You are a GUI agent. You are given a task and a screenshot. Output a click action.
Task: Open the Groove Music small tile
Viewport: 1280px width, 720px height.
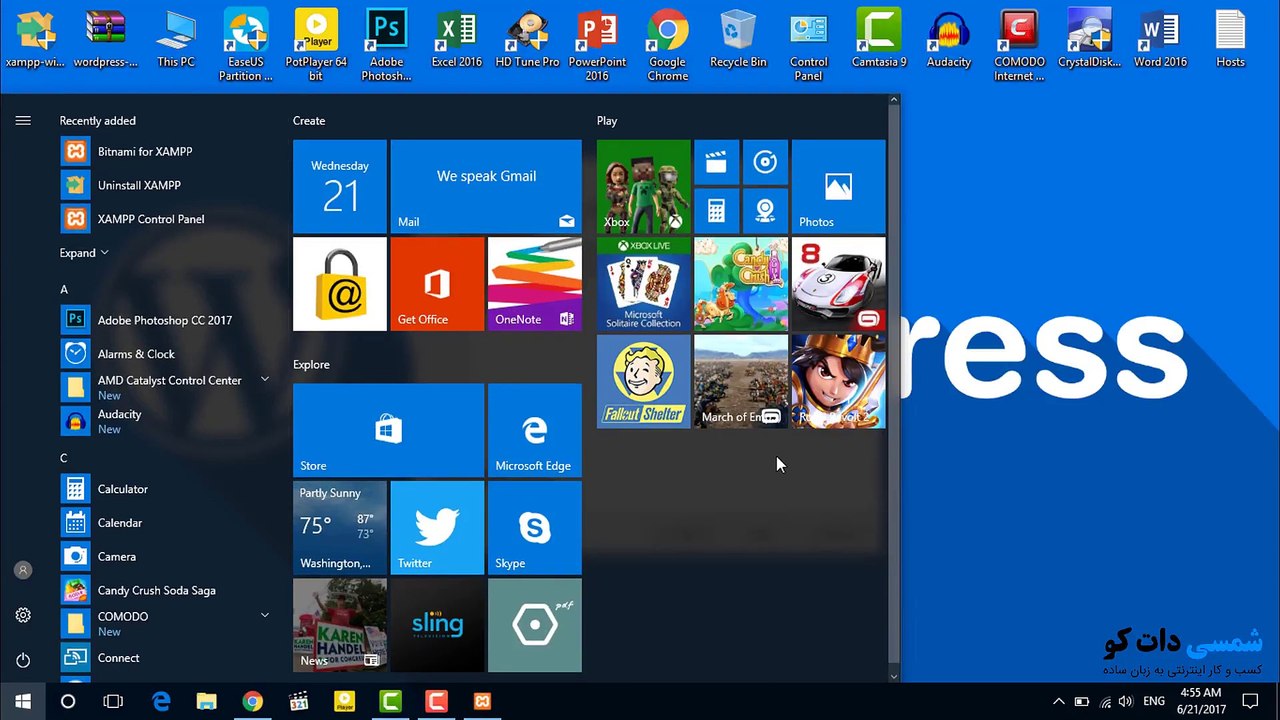point(765,162)
